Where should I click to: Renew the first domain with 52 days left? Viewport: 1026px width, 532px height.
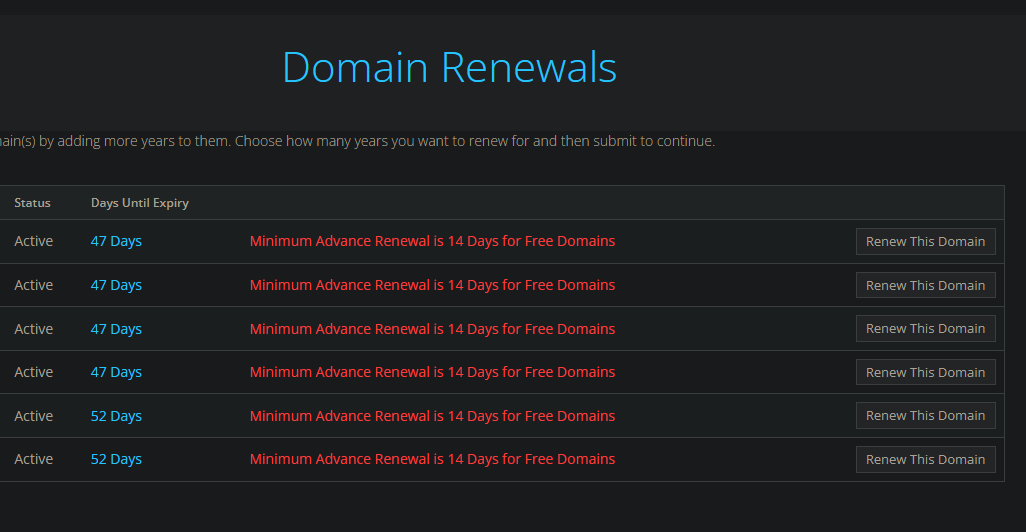click(925, 416)
